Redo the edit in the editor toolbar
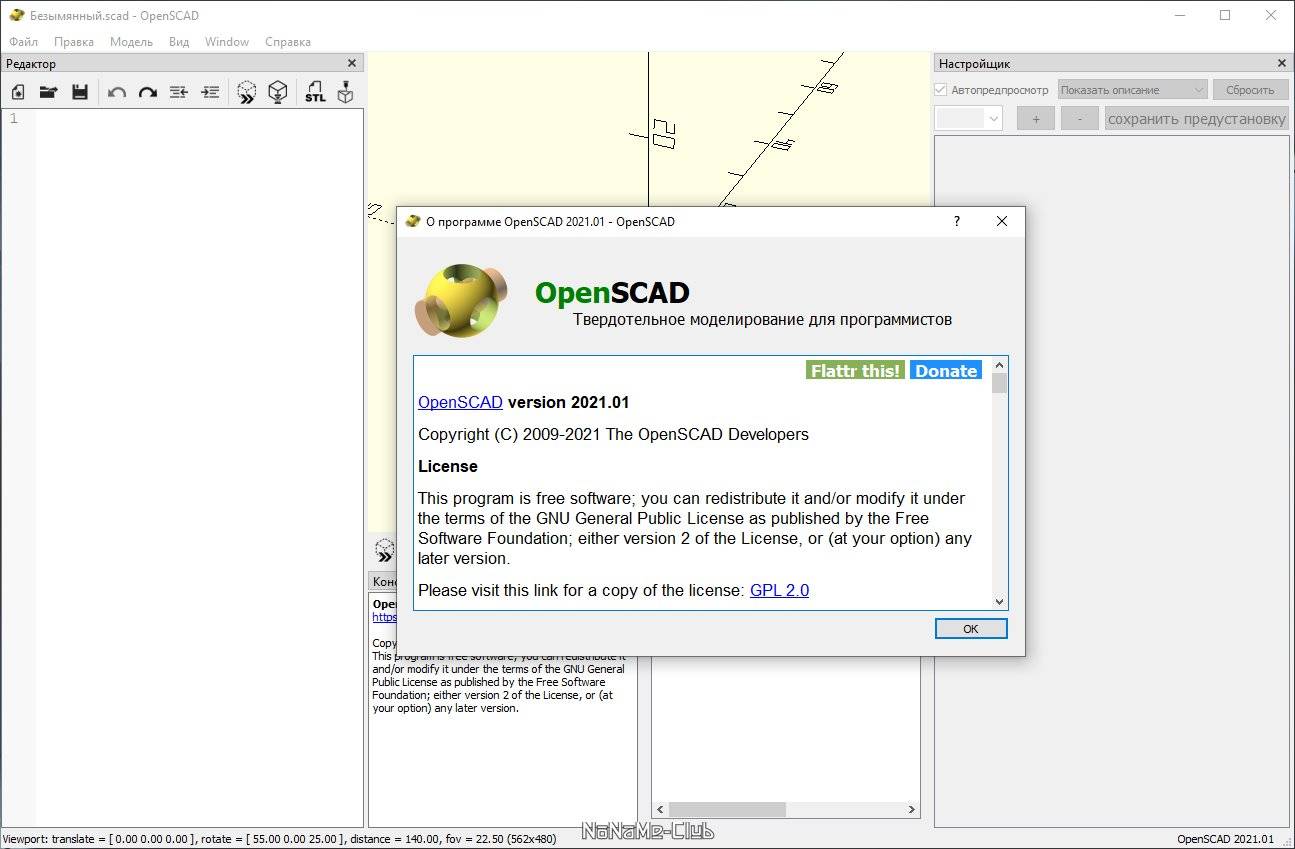This screenshot has height=849, width=1295. [148, 92]
